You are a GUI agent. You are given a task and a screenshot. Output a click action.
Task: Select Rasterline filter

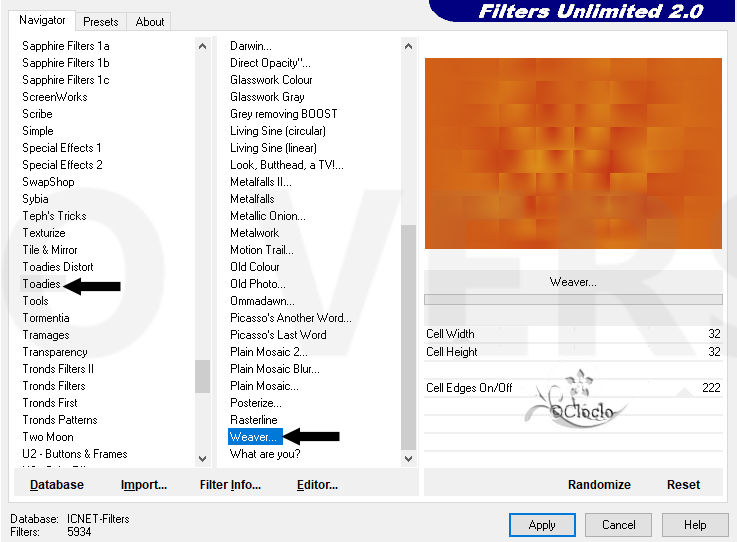click(x=253, y=420)
